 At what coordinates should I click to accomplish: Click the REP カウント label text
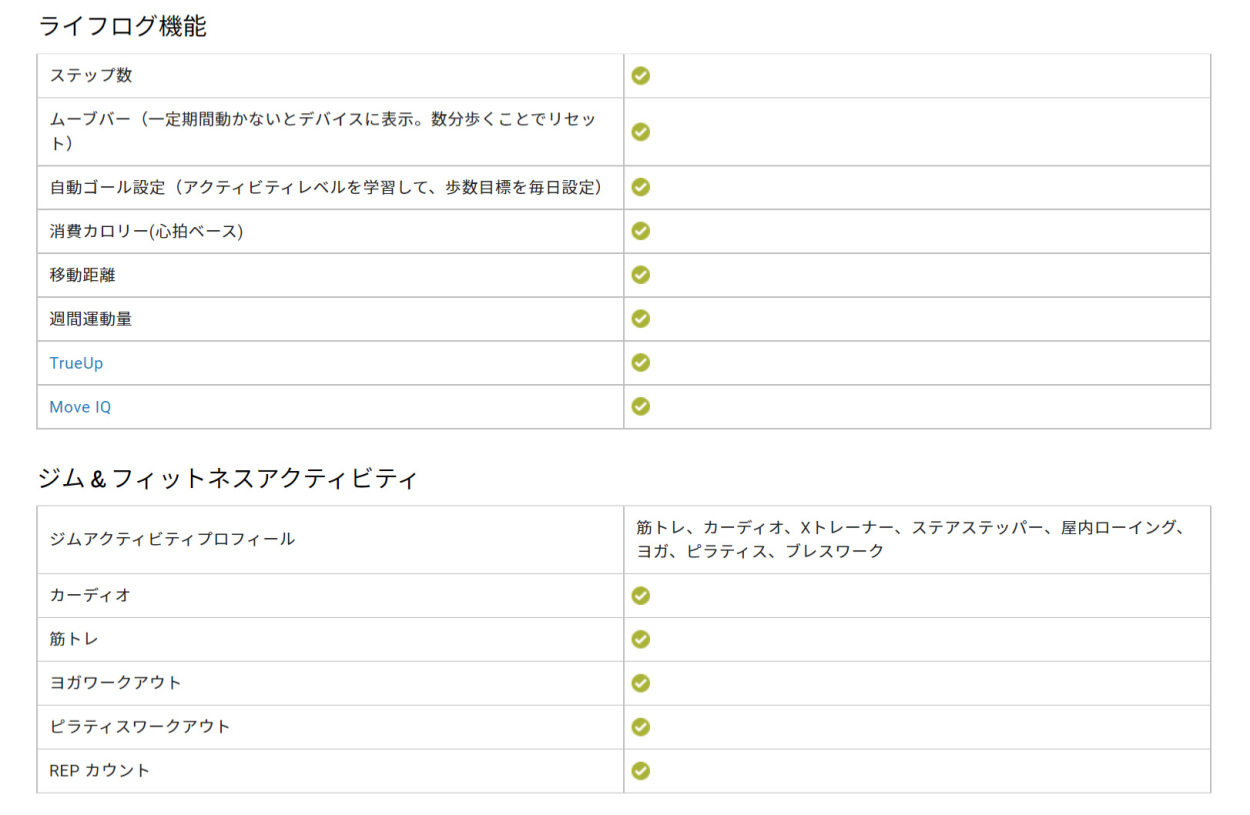[99, 771]
